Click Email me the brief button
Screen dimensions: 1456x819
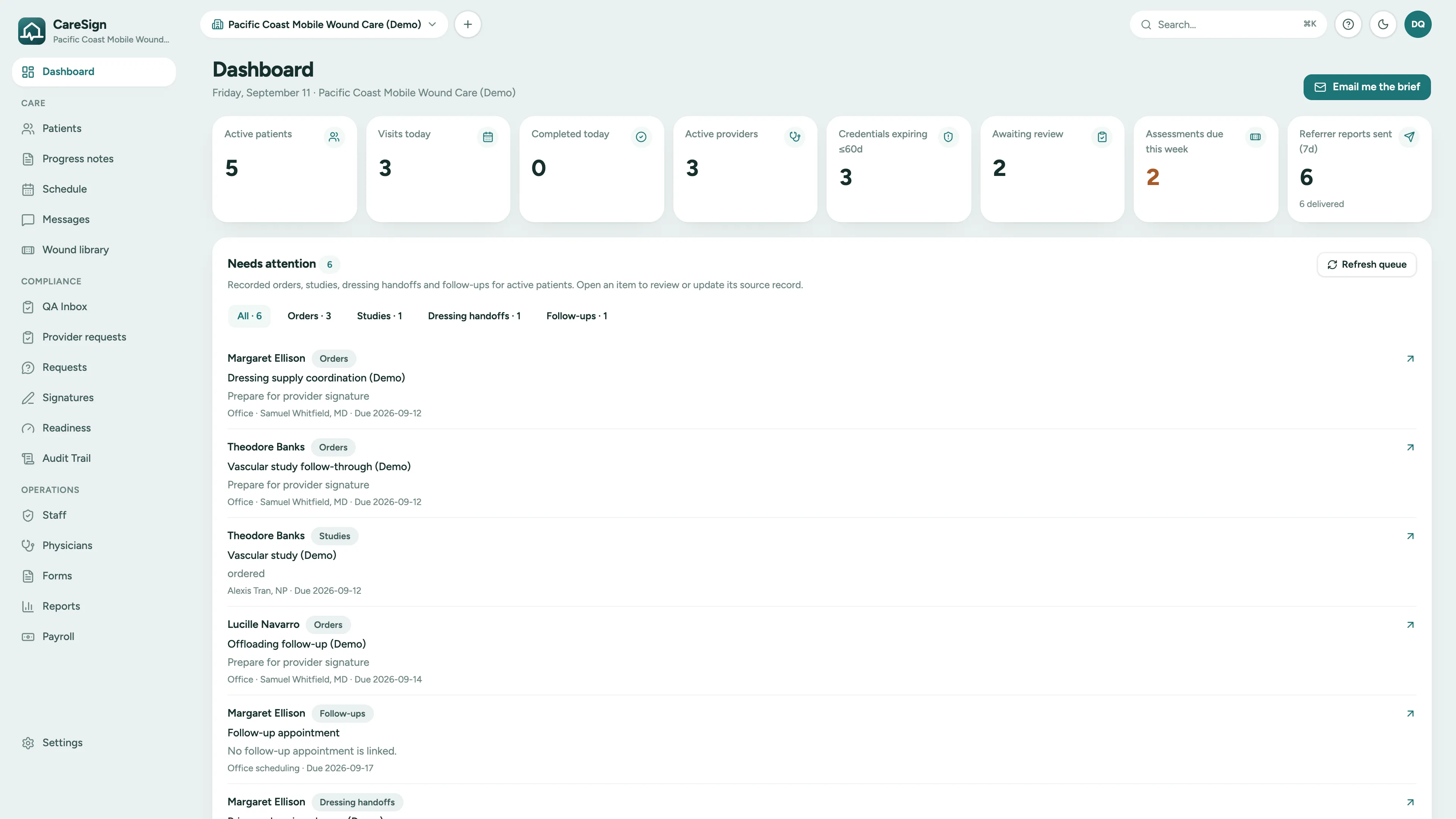[1367, 87]
